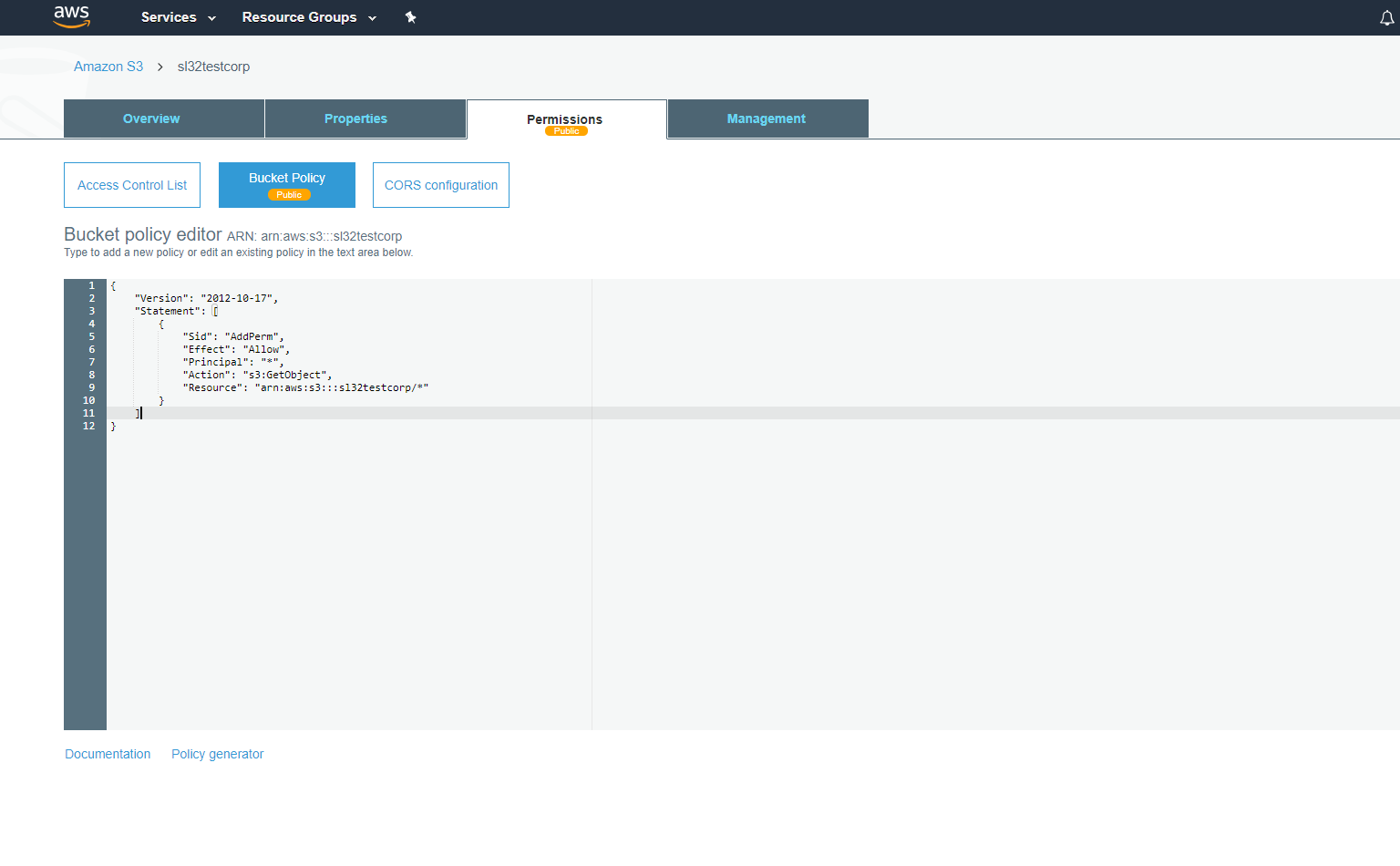
Task: Click the "Resource" ARN line in editor
Action: click(x=305, y=387)
